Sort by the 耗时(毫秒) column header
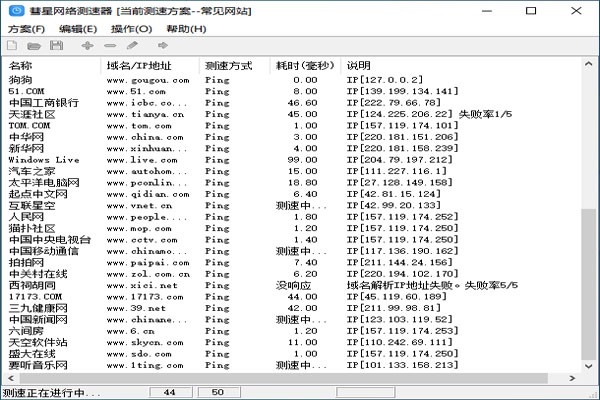Image resolution: width=600 pixels, height=400 pixels. point(306,66)
